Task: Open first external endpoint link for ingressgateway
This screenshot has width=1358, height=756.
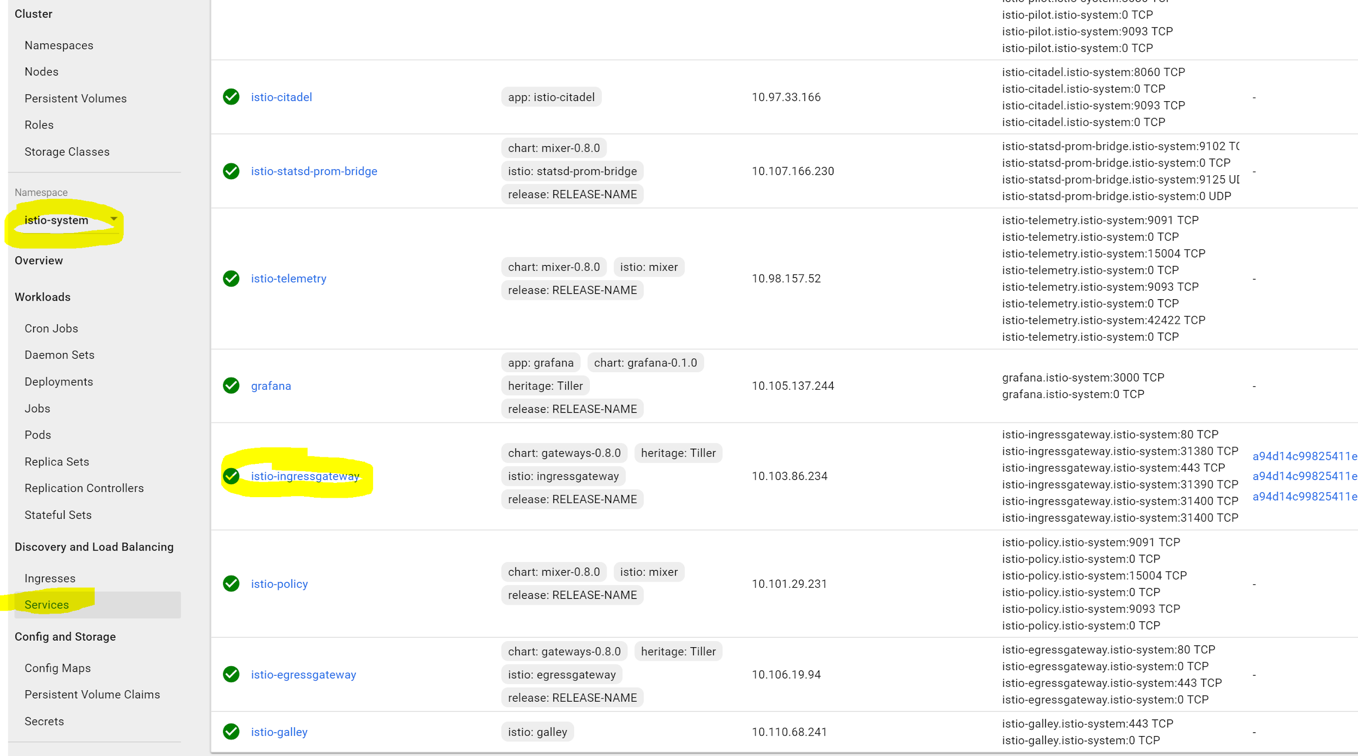Action: [1305, 456]
